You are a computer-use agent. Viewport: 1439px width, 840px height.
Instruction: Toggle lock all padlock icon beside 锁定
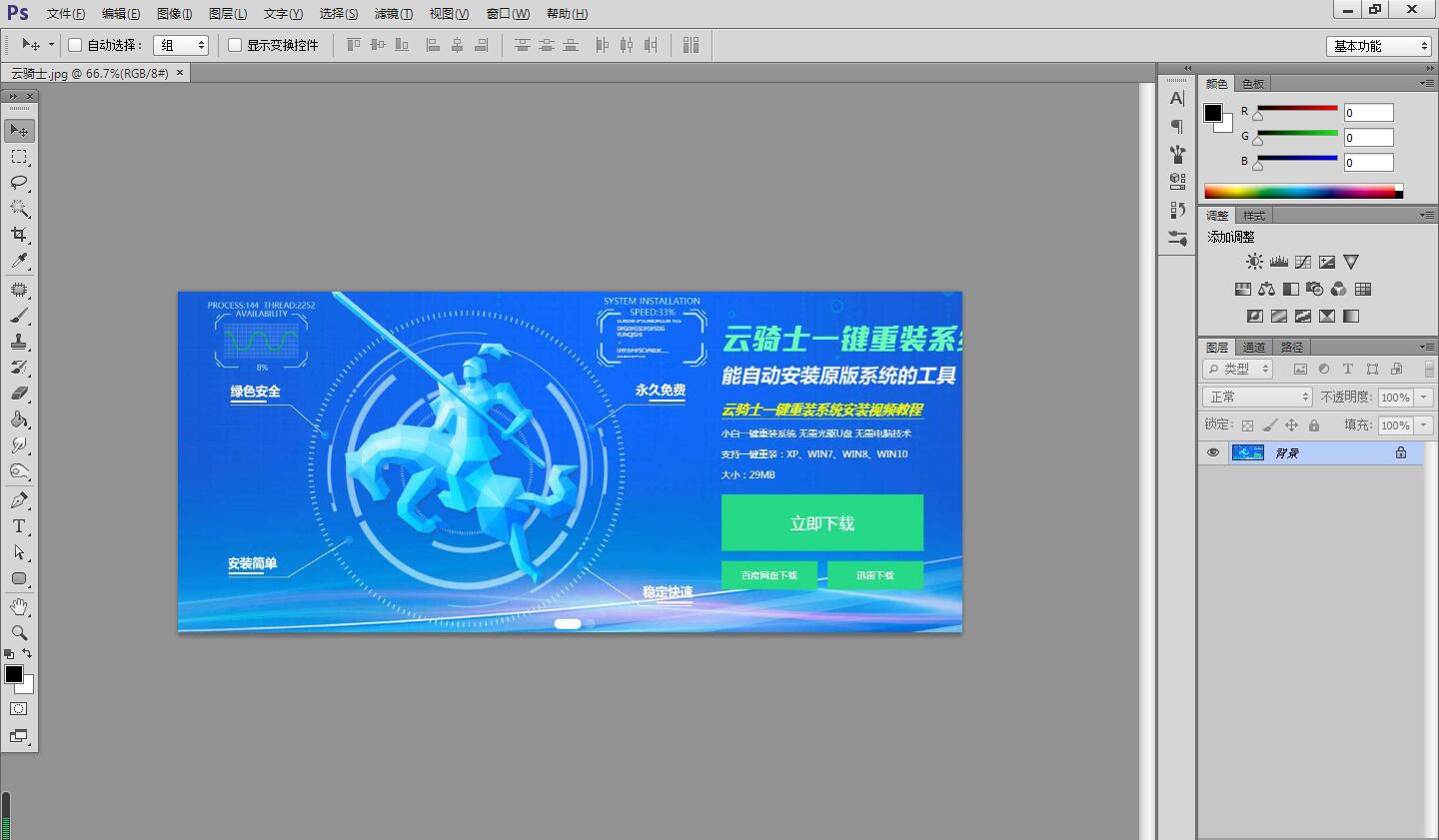pyautogui.click(x=1314, y=425)
